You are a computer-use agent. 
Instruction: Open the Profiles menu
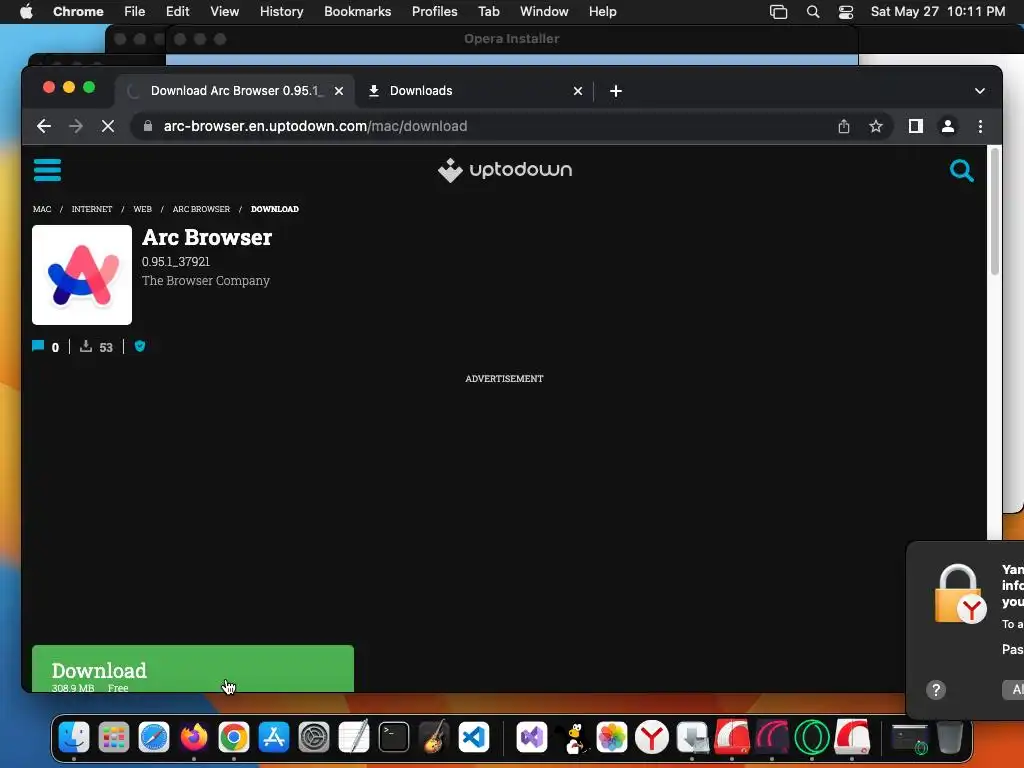tap(434, 11)
